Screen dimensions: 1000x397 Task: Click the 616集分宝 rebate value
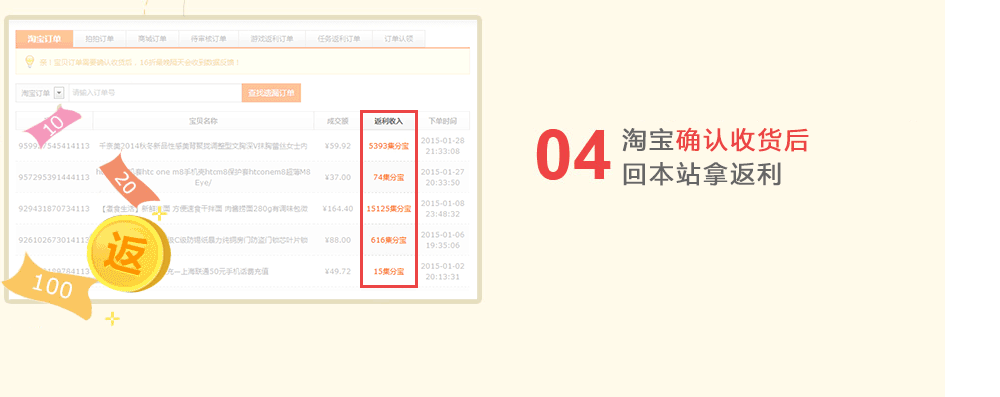click(x=388, y=240)
